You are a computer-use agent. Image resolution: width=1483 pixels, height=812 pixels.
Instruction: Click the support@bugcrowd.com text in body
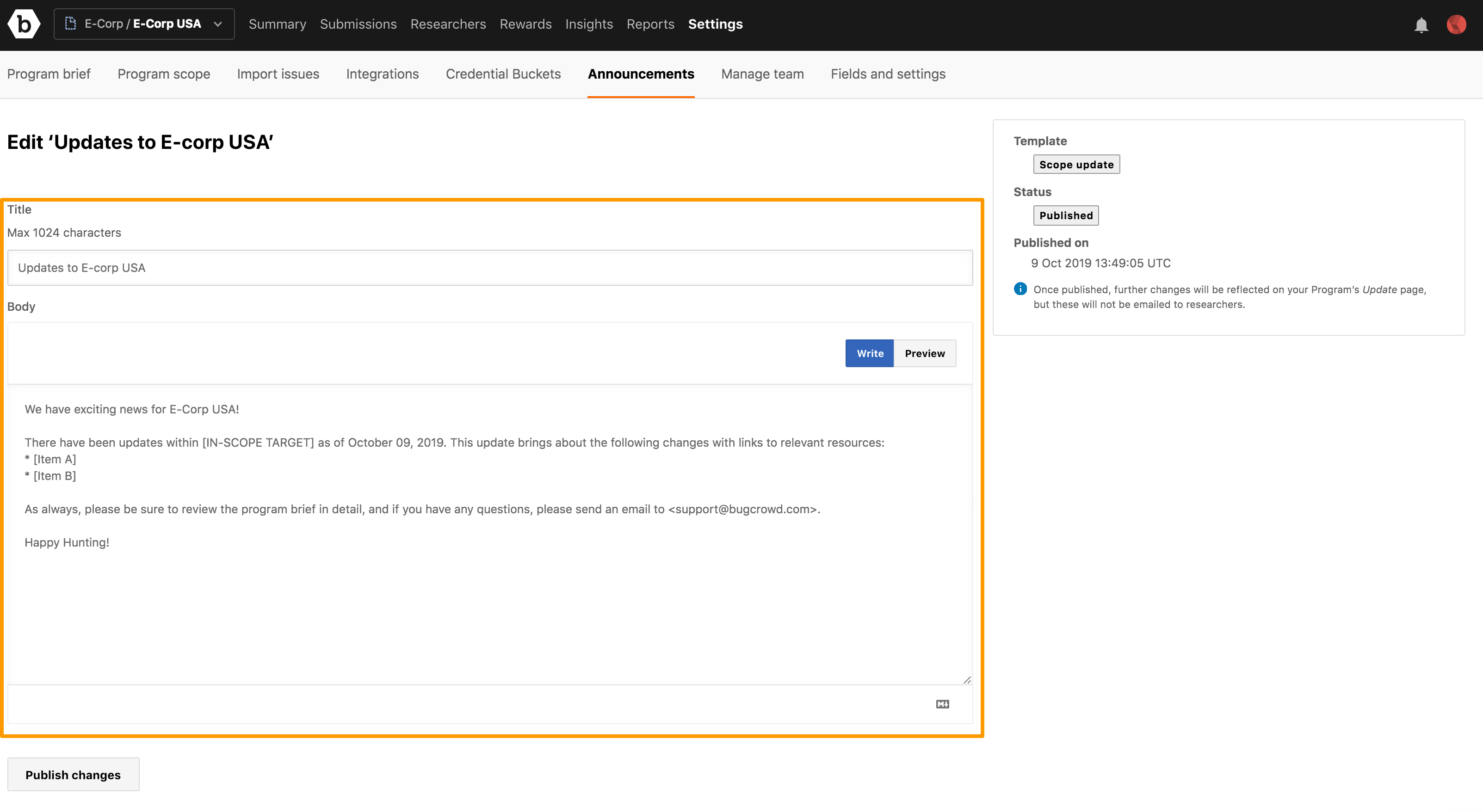742,509
